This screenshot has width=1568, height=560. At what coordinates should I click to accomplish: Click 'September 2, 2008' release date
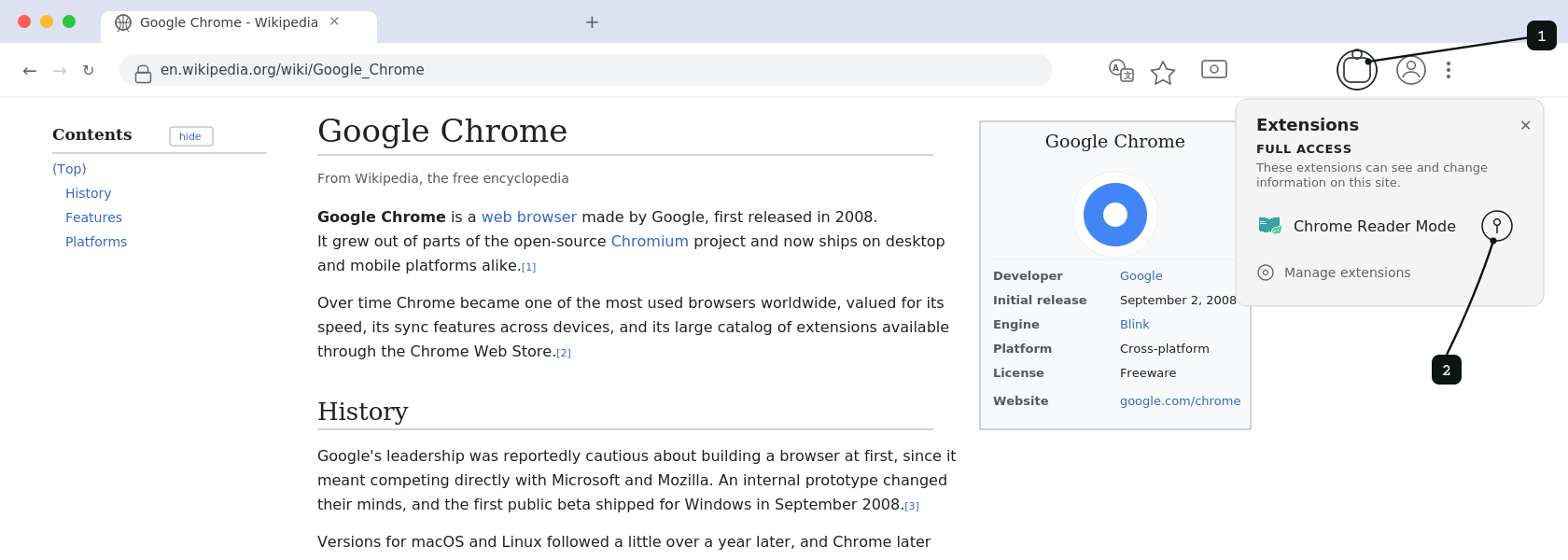point(1178,300)
